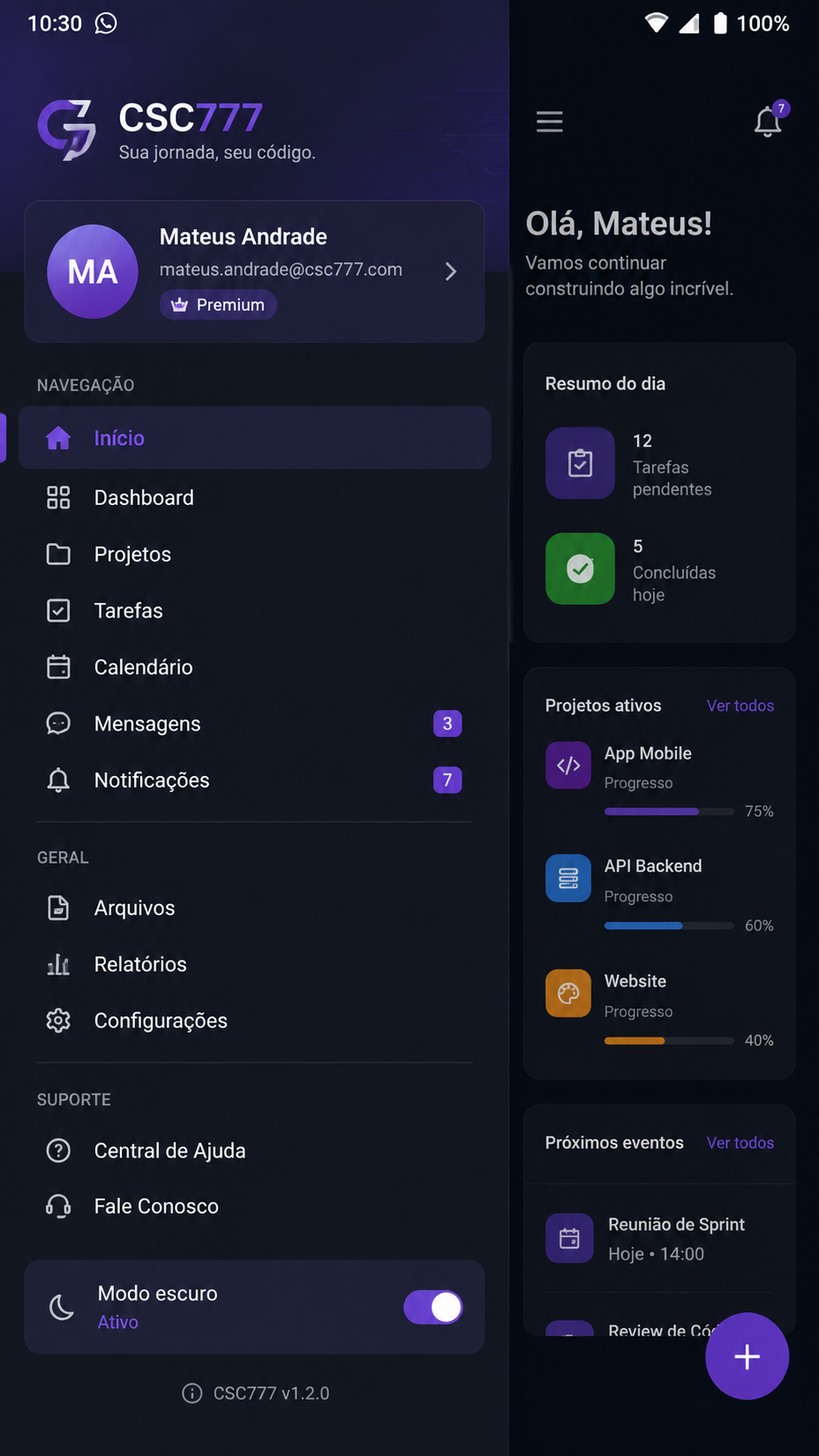Tap the MA avatar circle
This screenshot has height=1456, width=819.
point(92,272)
